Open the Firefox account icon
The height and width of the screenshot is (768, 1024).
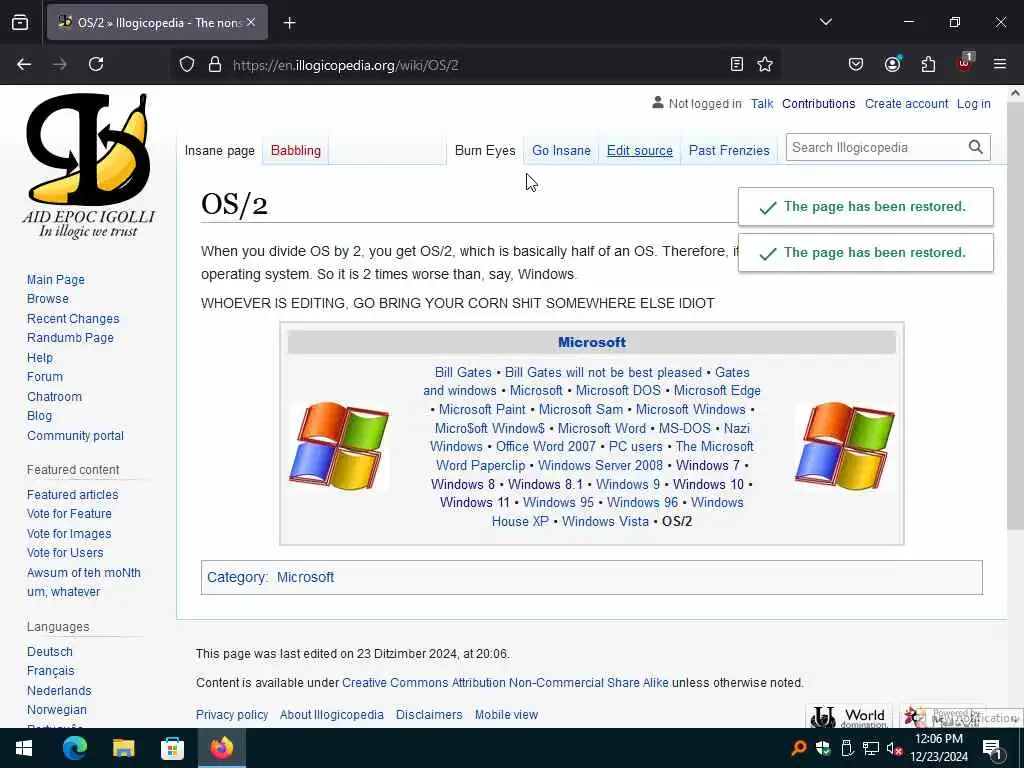892,64
